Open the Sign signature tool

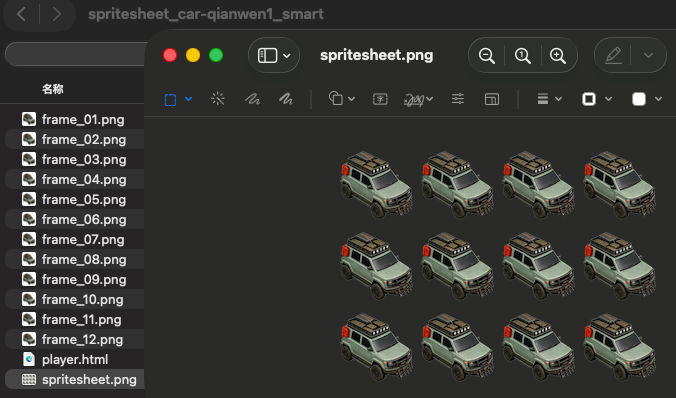tap(414, 100)
